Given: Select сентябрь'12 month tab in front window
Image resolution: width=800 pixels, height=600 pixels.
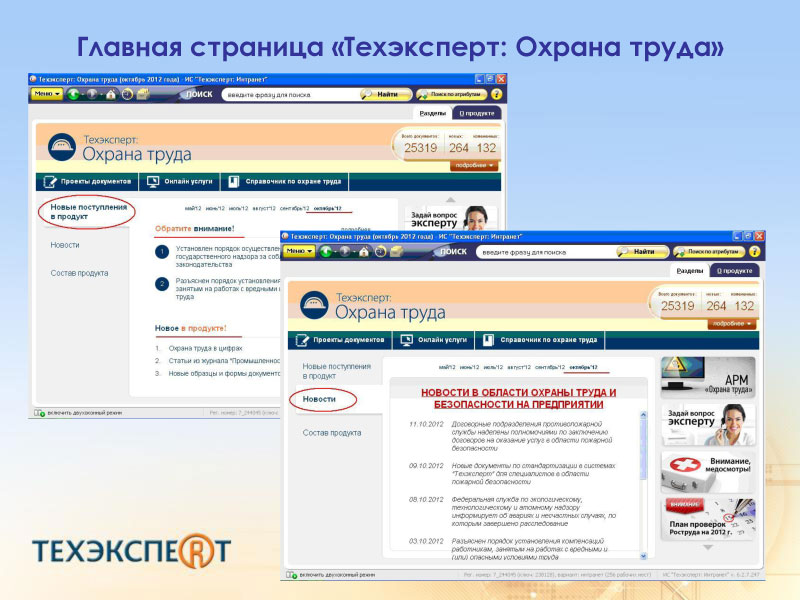Looking at the screenshot, I should pos(550,367).
